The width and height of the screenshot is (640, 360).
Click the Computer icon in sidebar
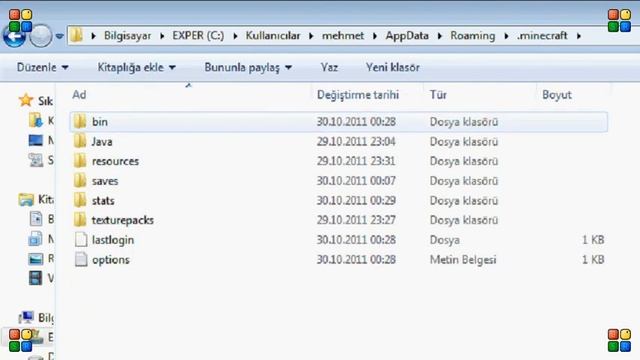click(x=27, y=317)
